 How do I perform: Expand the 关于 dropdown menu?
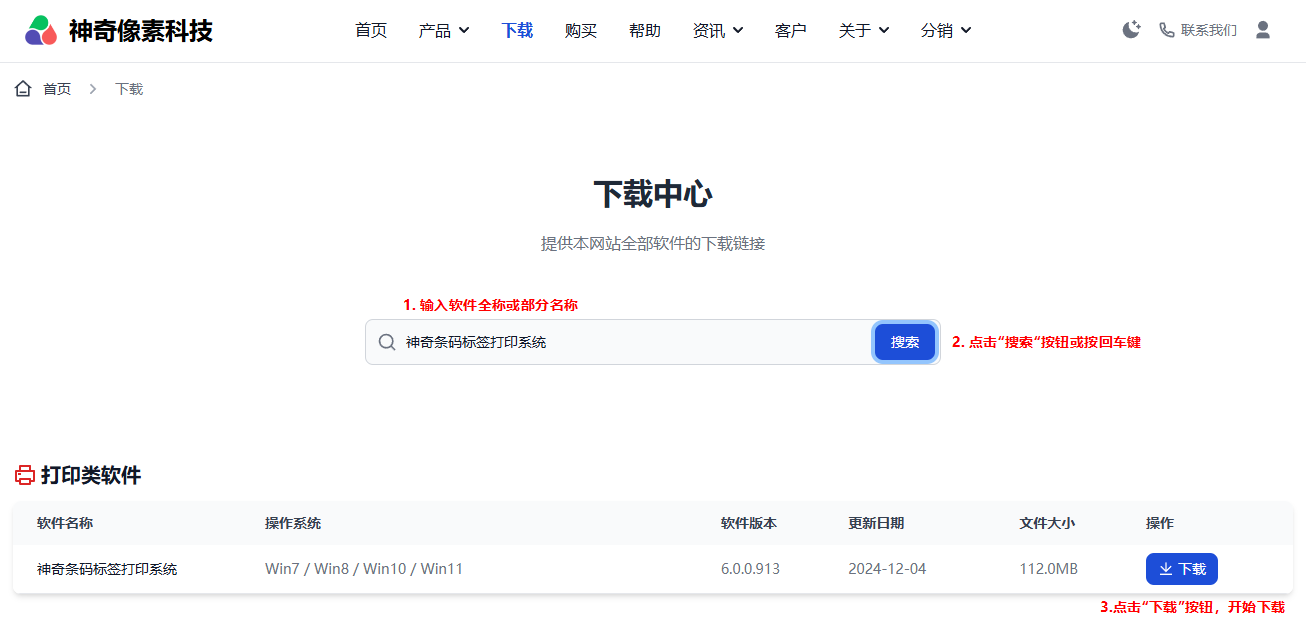tap(864, 31)
